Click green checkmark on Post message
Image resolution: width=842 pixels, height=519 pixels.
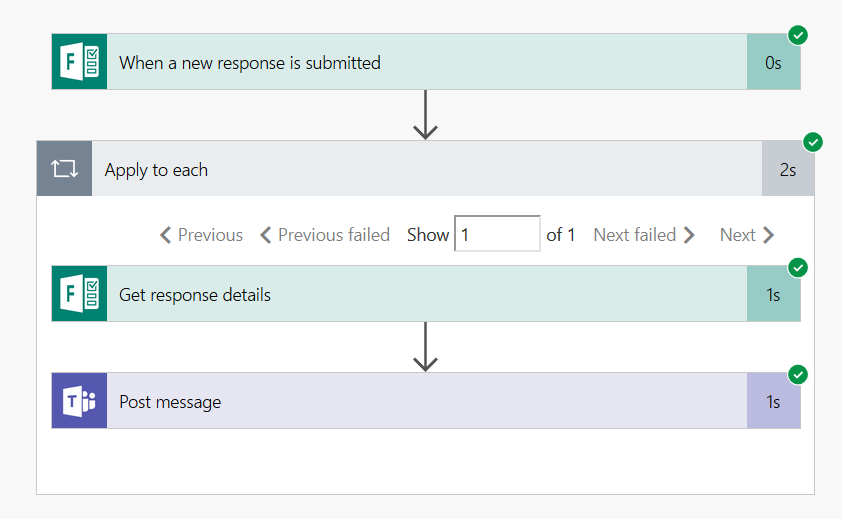pos(798,374)
